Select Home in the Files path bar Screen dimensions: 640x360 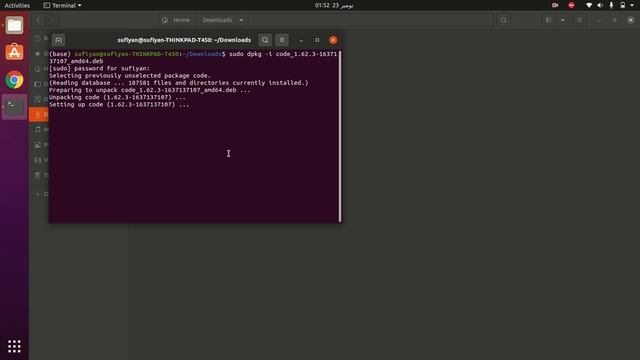click(176, 20)
